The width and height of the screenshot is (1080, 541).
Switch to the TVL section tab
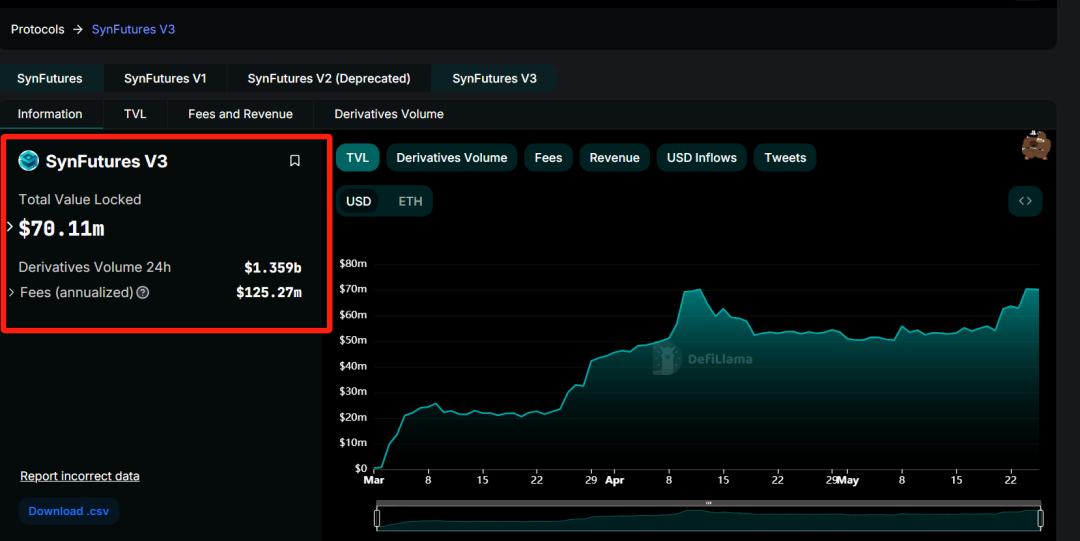point(135,114)
